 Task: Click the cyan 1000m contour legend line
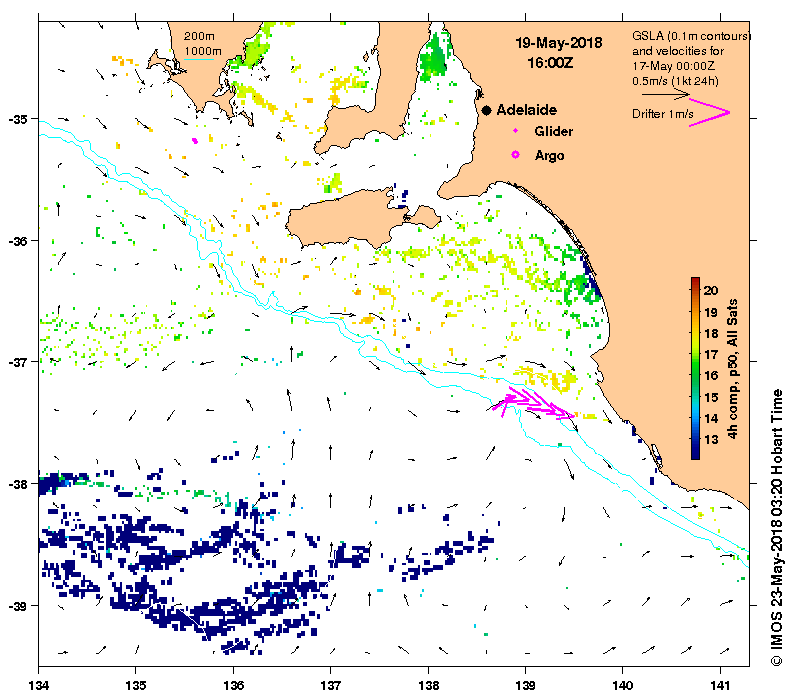coord(199,60)
